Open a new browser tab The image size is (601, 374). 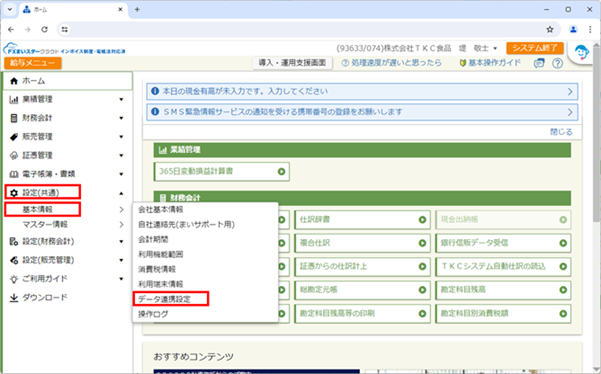137,10
